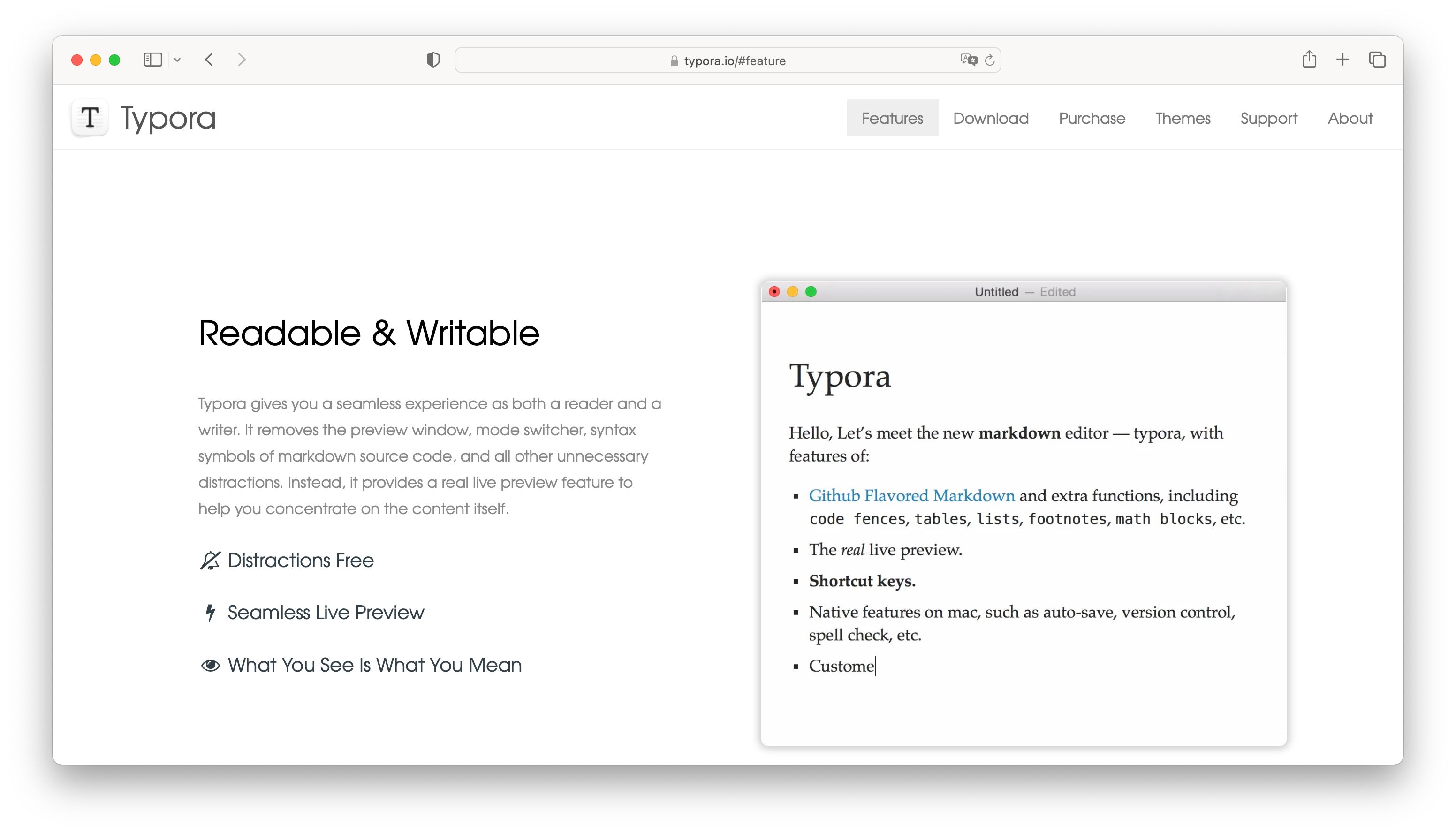Expand the sidebar options chevron dropdown
Image resolution: width=1456 pixels, height=834 pixels.
(x=178, y=60)
